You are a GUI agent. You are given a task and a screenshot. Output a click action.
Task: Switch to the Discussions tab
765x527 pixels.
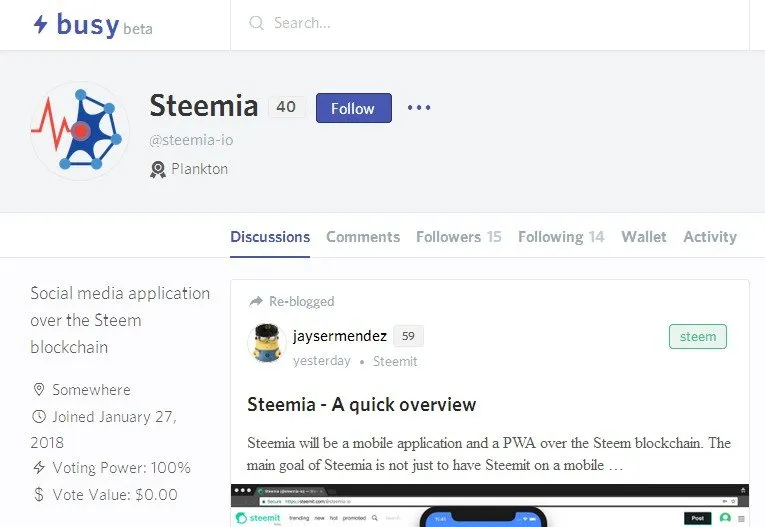click(270, 237)
